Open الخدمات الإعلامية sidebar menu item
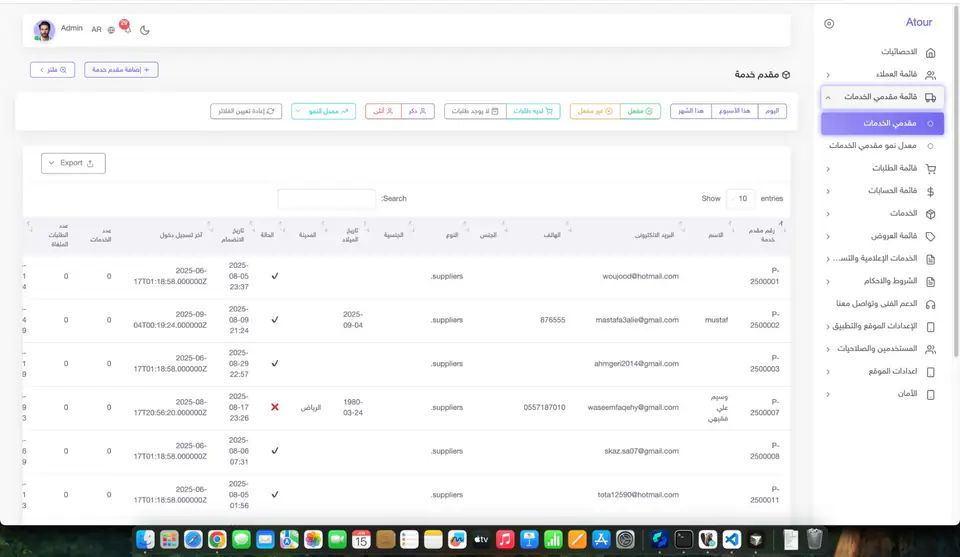960x557 pixels. [x=882, y=259]
